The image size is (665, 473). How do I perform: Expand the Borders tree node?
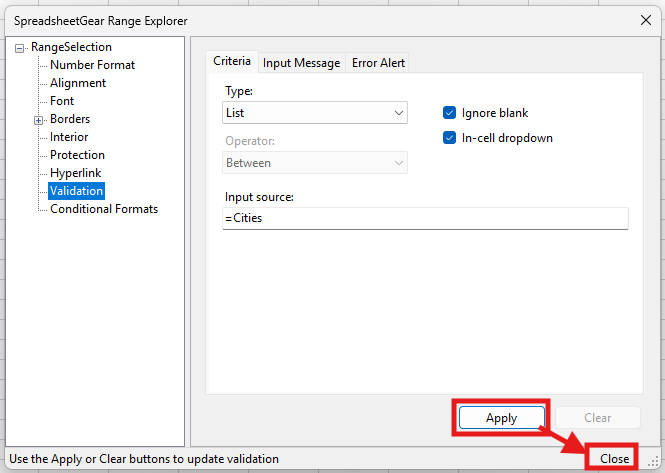pos(39,120)
